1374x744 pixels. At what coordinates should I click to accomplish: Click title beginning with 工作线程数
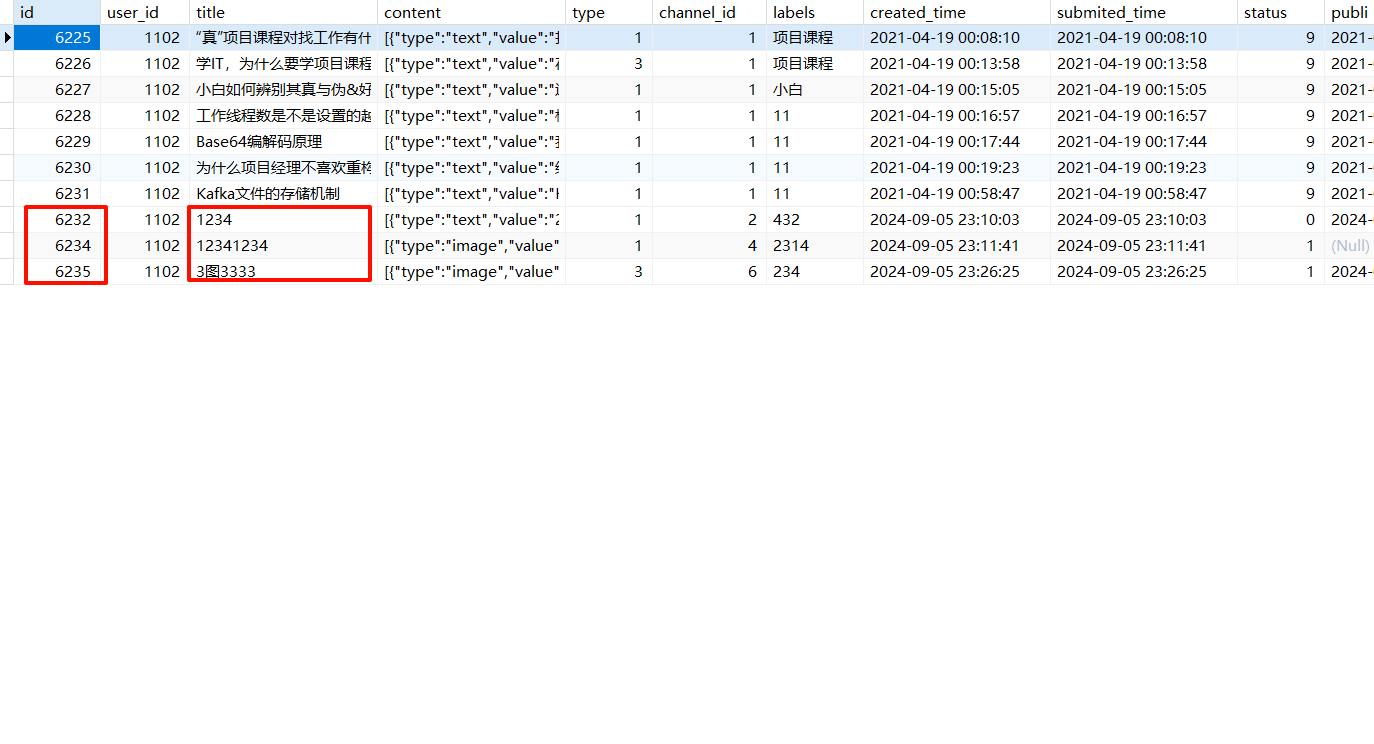pyautogui.click(x=283, y=116)
